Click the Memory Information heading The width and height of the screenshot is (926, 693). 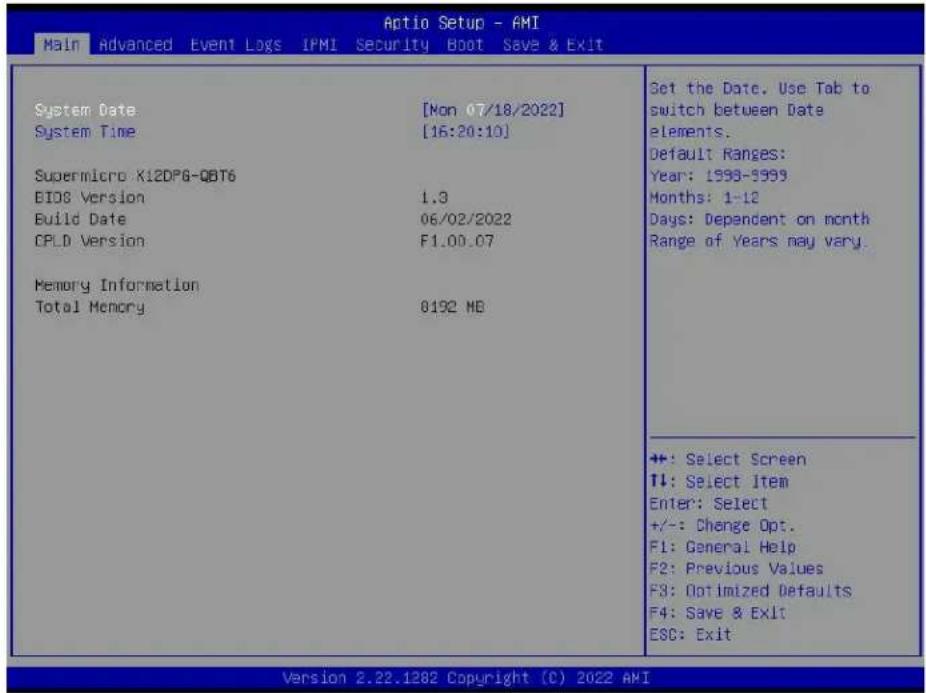(x=117, y=285)
